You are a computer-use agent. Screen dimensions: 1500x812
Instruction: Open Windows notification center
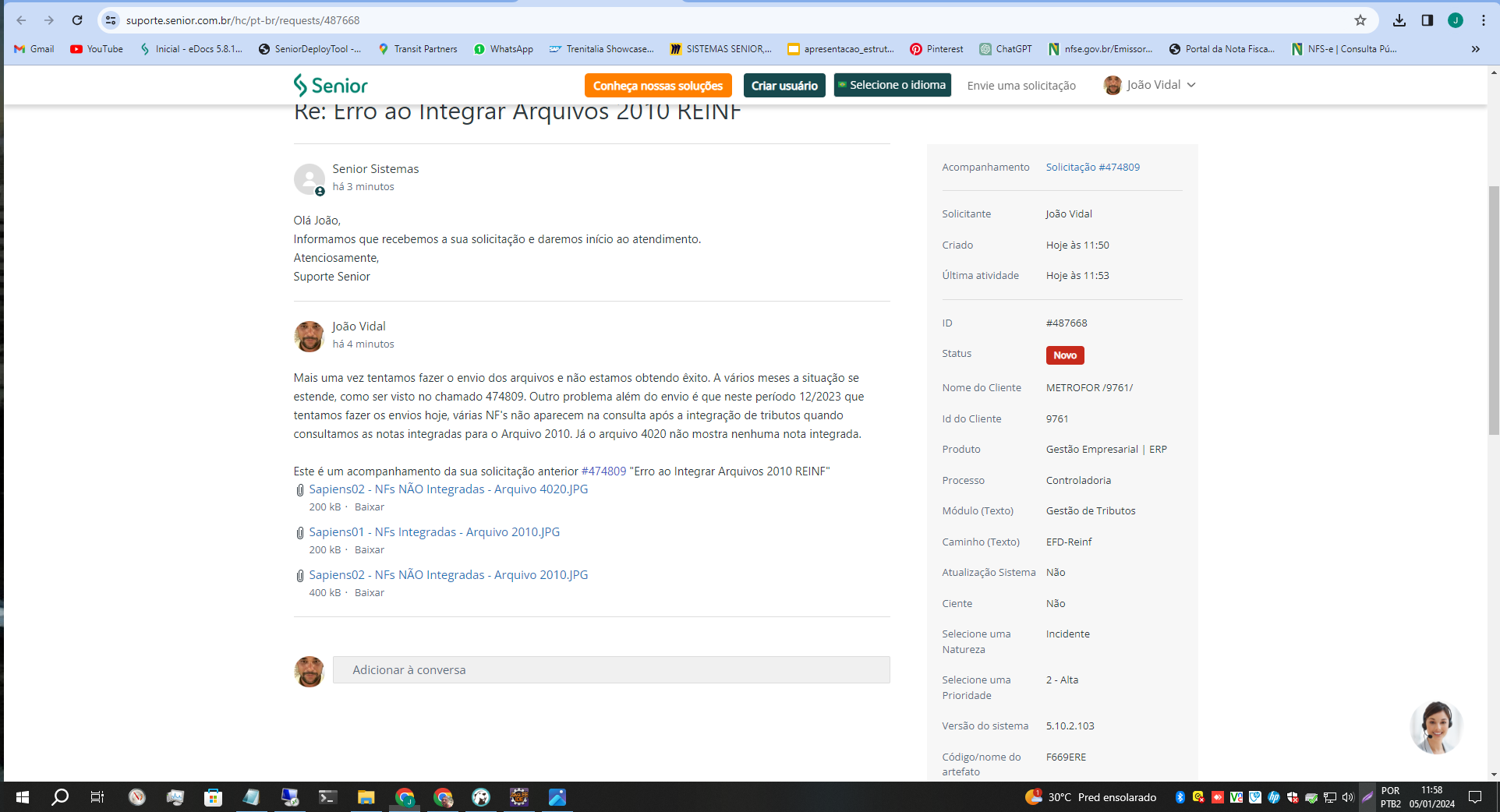tap(1475, 797)
